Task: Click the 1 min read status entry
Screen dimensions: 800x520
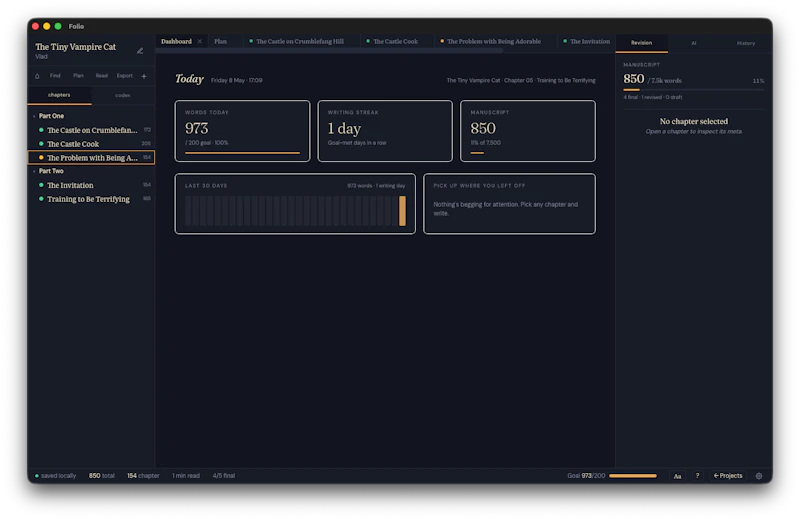Action: click(186, 476)
